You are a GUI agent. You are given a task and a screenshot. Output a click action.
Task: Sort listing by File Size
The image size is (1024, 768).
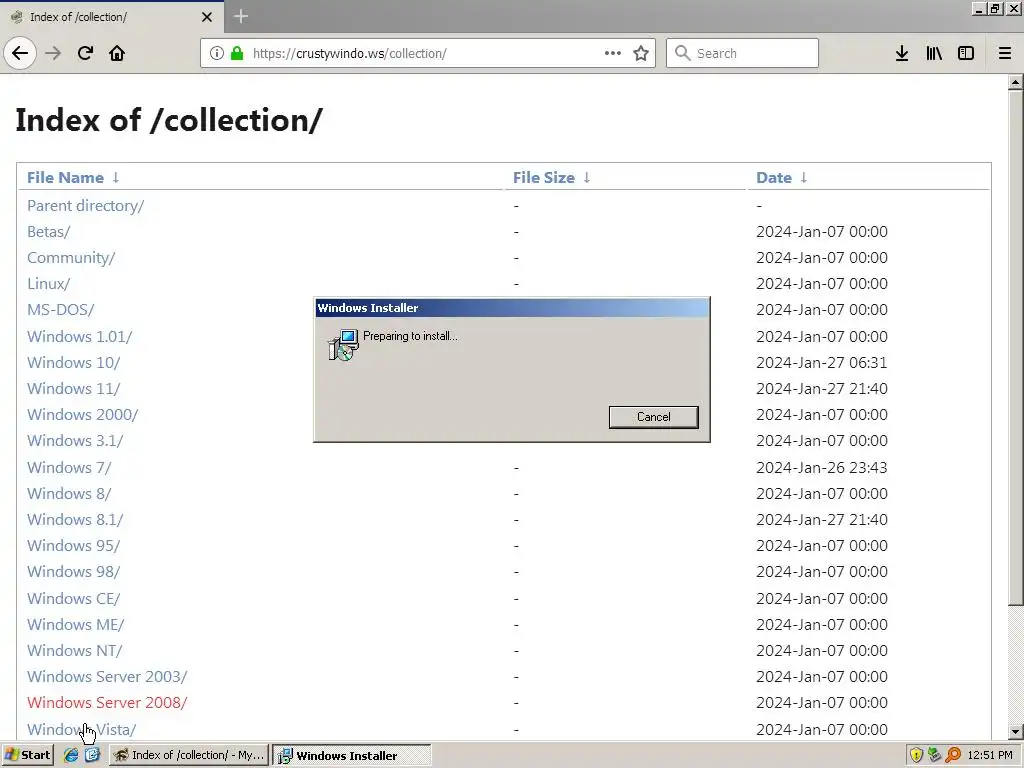coord(543,178)
